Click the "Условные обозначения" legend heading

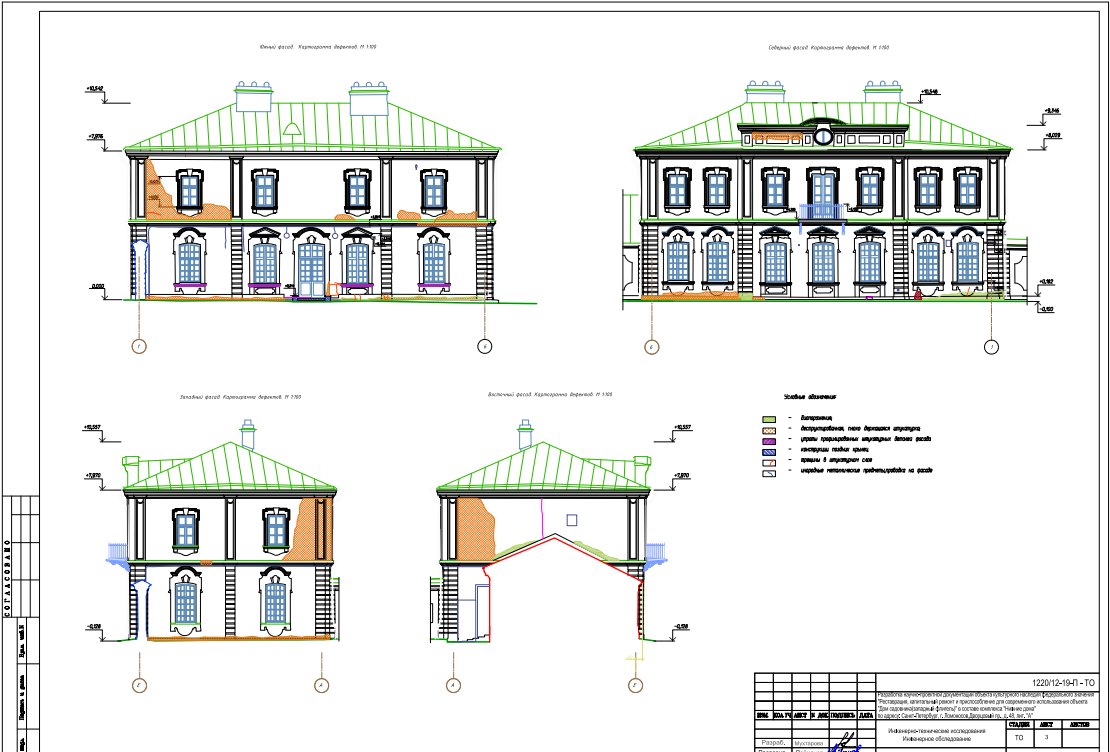pos(811,398)
